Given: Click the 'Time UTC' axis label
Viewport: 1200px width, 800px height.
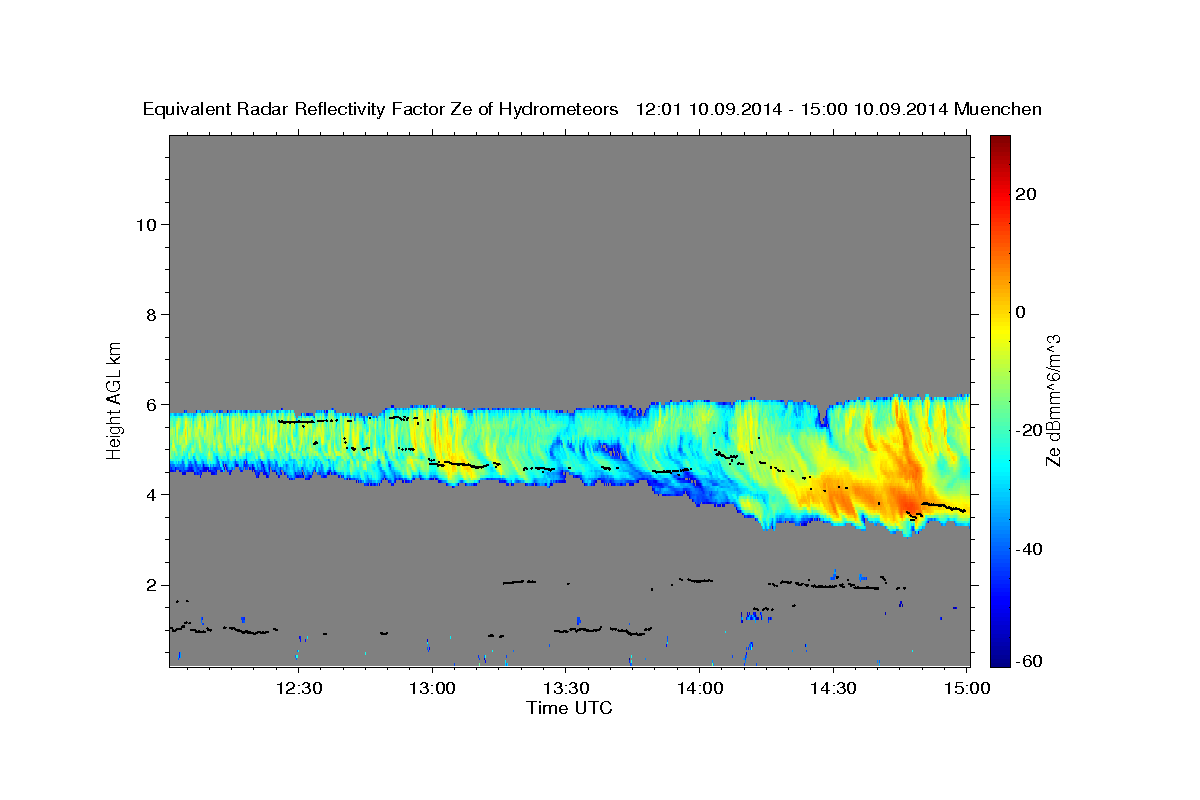Looking at the screenshot, I should tap(569, 708).
